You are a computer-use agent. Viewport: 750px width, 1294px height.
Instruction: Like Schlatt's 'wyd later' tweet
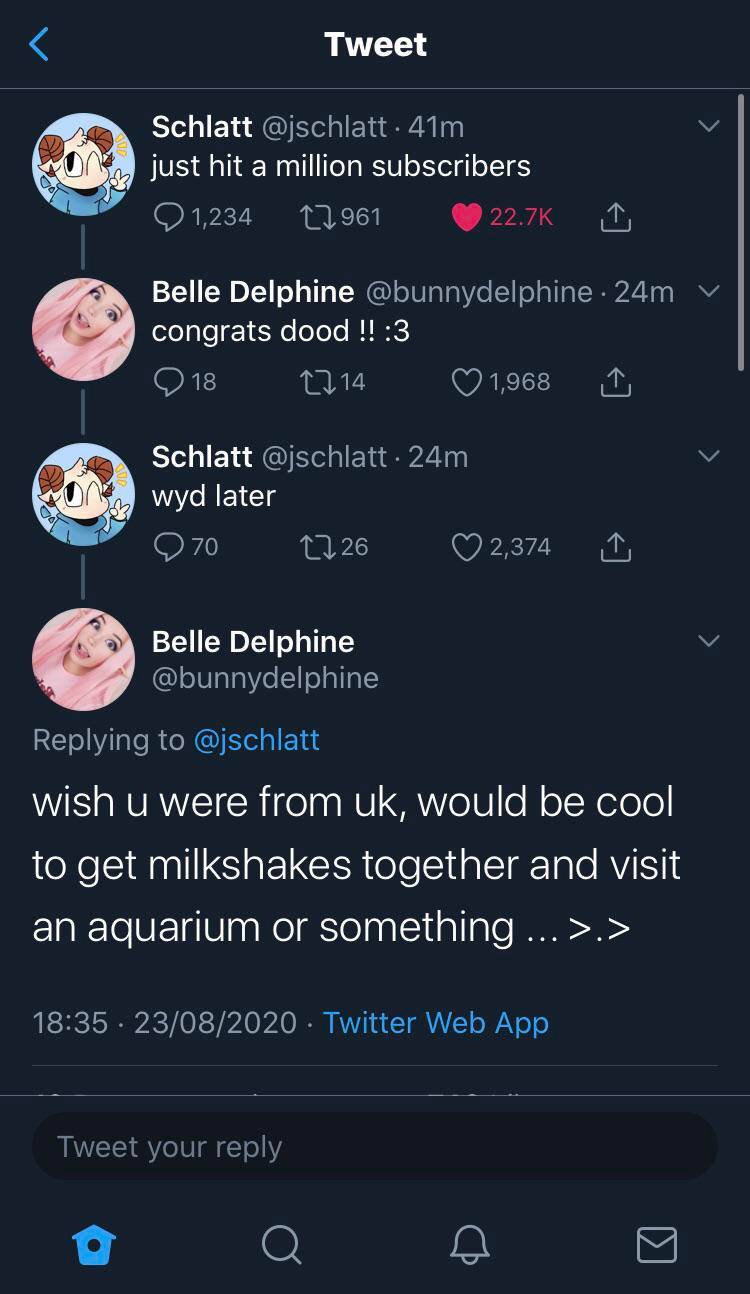point(467,547)
